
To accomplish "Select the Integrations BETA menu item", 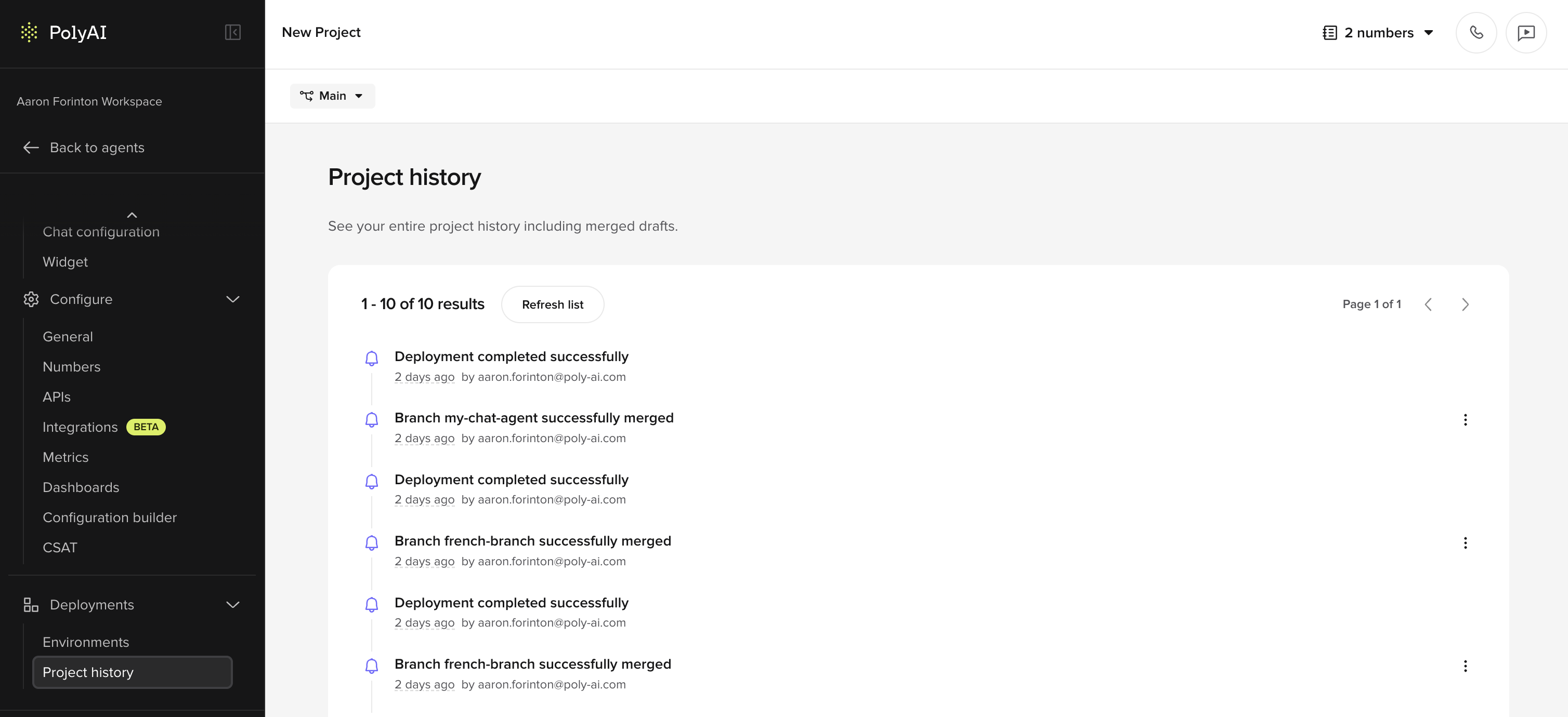I will point(80,427).
